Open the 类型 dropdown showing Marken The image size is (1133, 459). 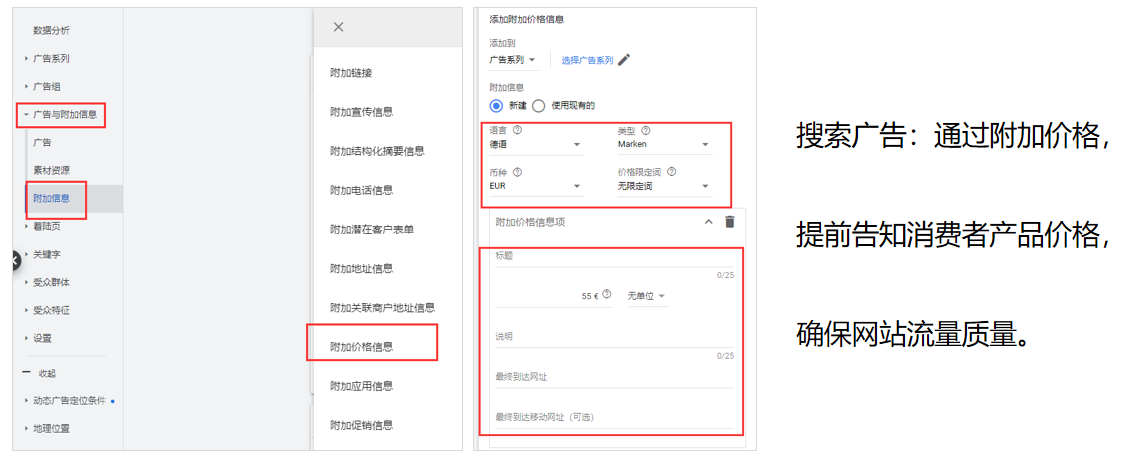pos(665,145)
